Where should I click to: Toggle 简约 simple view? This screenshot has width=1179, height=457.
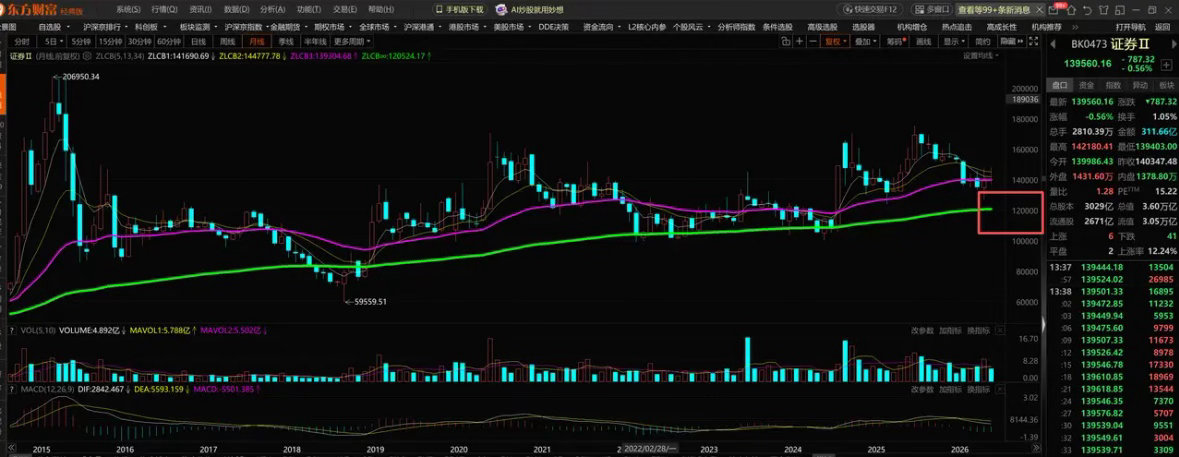[983, 41]
